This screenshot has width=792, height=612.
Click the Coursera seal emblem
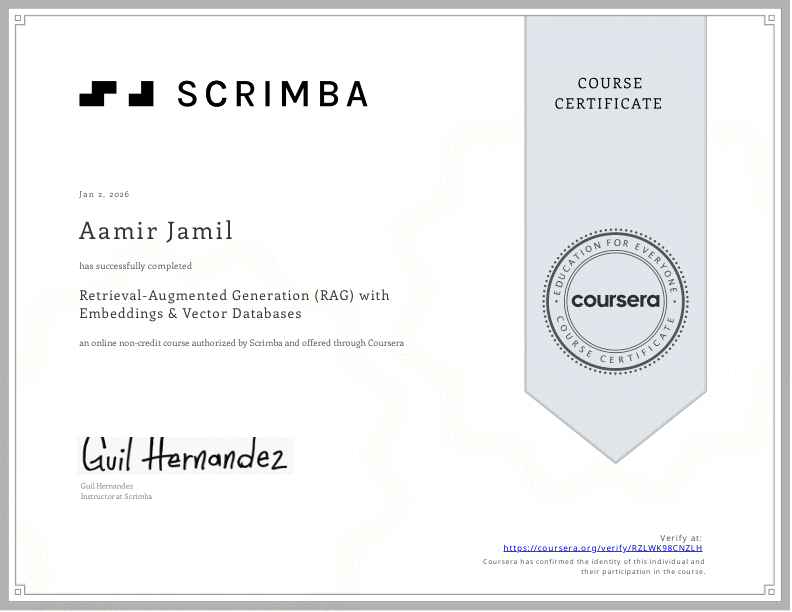[615, 301]
